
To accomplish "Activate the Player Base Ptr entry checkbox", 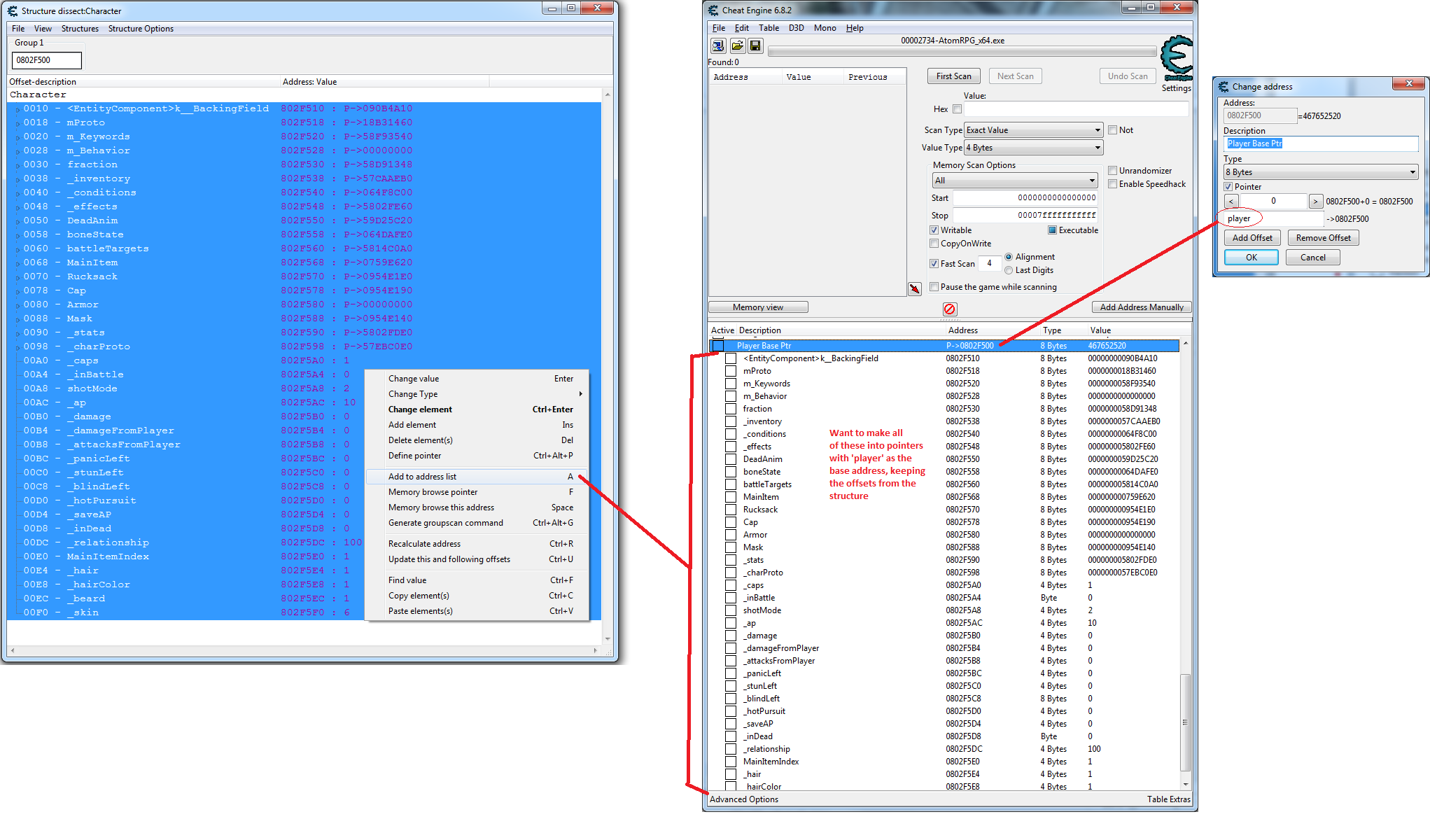I will (718, 345).
